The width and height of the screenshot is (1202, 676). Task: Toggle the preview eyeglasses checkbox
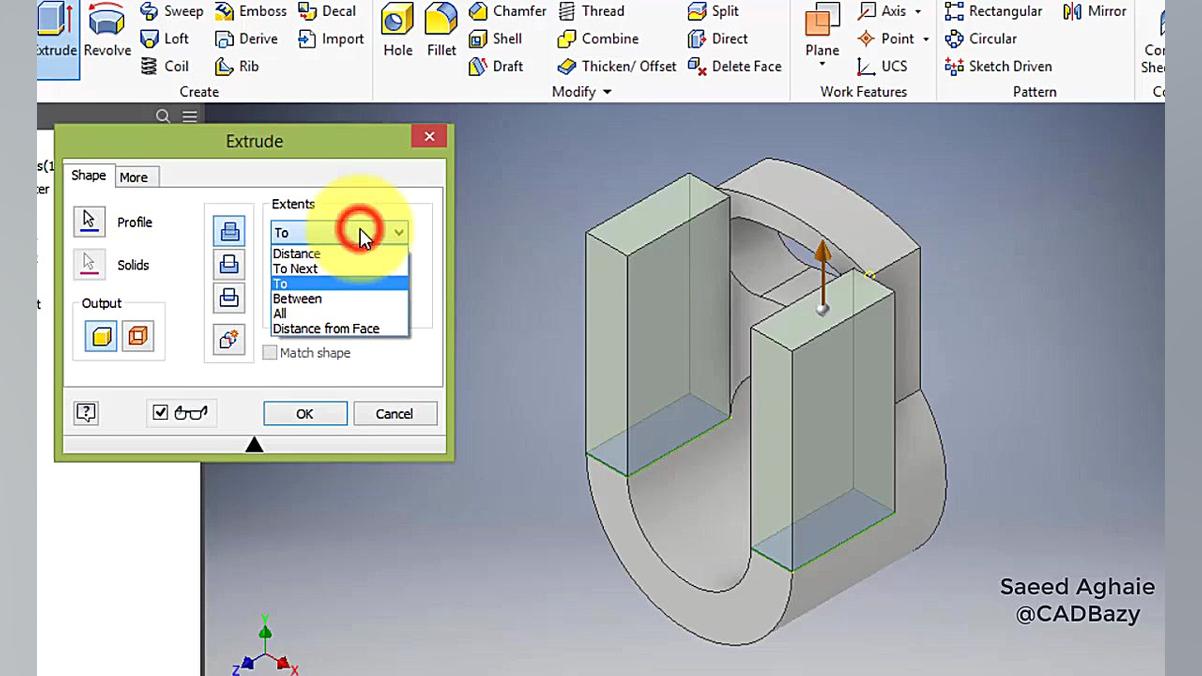point(160,412)
